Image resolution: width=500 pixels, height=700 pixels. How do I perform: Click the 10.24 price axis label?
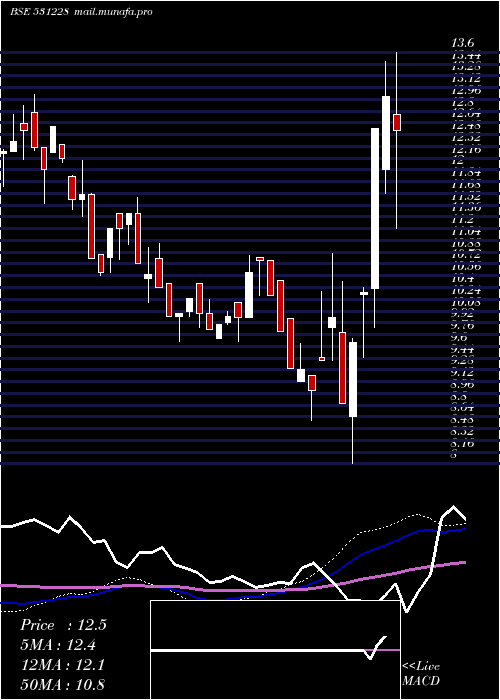click(466, 290)
